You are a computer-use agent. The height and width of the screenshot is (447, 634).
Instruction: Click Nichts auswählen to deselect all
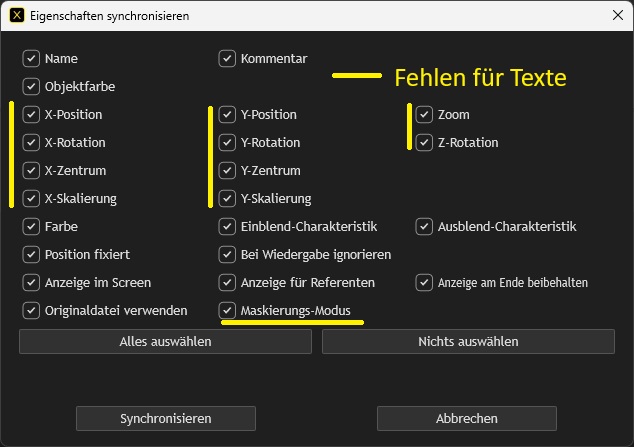pyautogui.click(x=468, y=342)
